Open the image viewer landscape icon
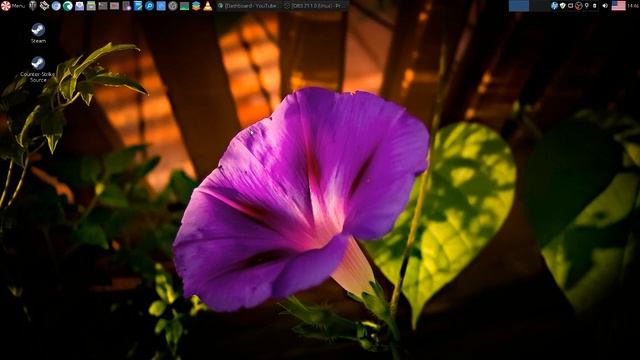This screenshot has width=640, height=360. (x=184, y=6)
